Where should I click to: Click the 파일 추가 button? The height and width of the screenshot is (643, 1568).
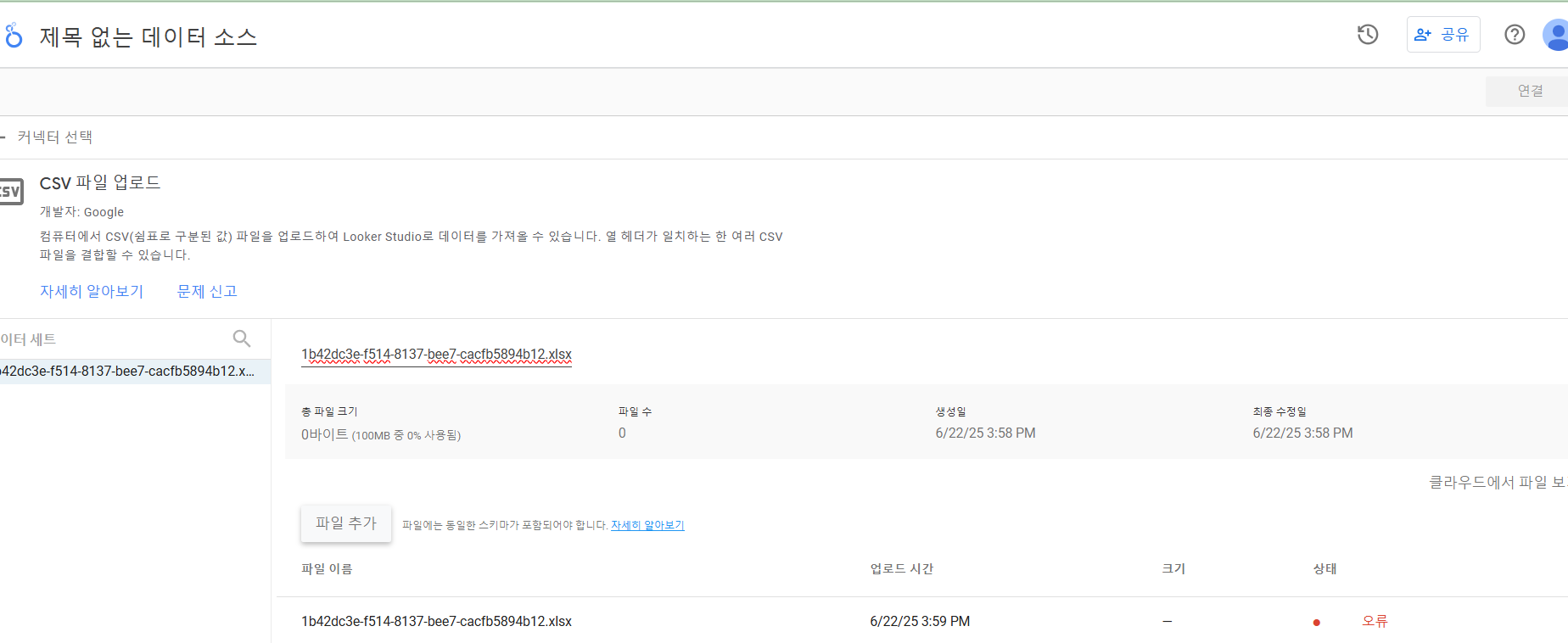click(346, 523)
